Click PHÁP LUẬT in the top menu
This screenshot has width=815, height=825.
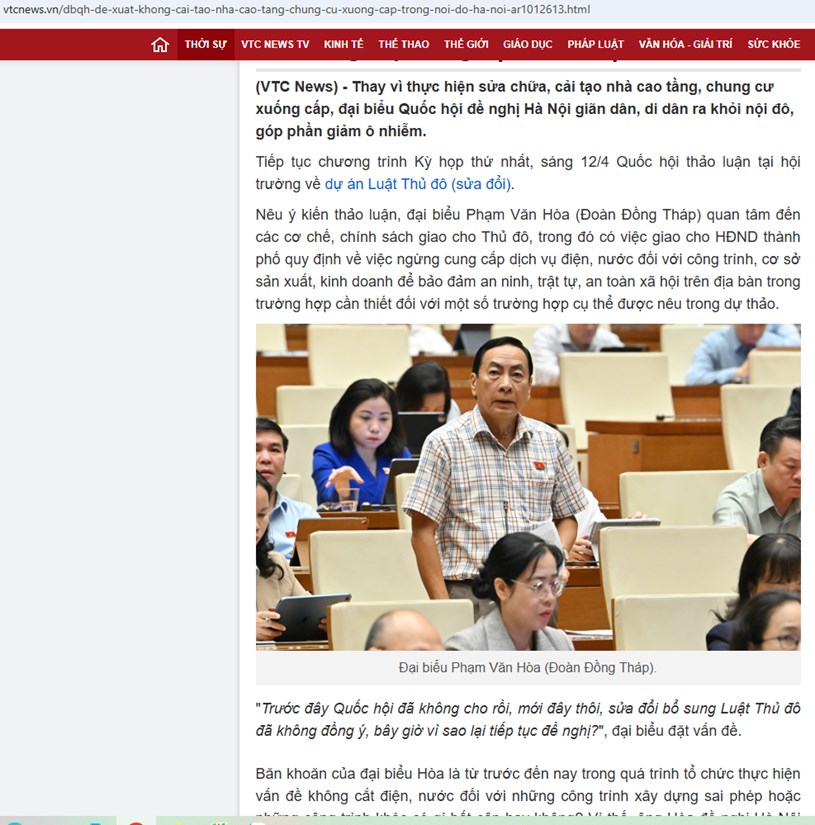tap(595, 45)
